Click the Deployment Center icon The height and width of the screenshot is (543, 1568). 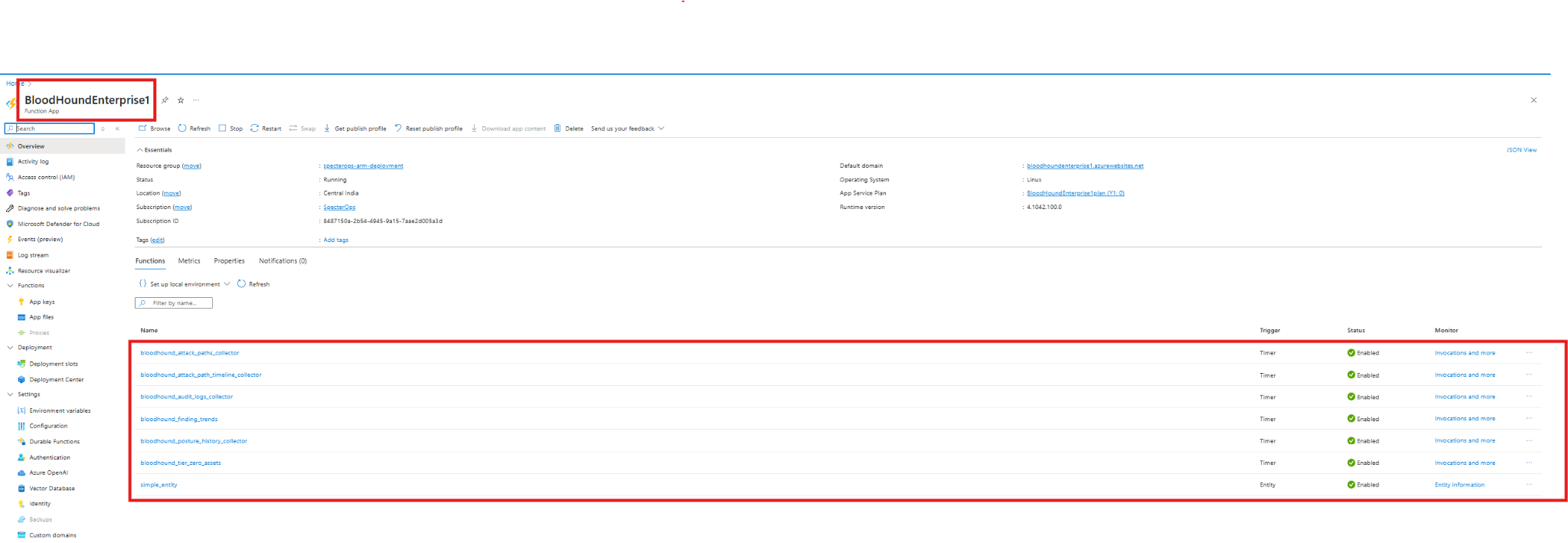21,379
